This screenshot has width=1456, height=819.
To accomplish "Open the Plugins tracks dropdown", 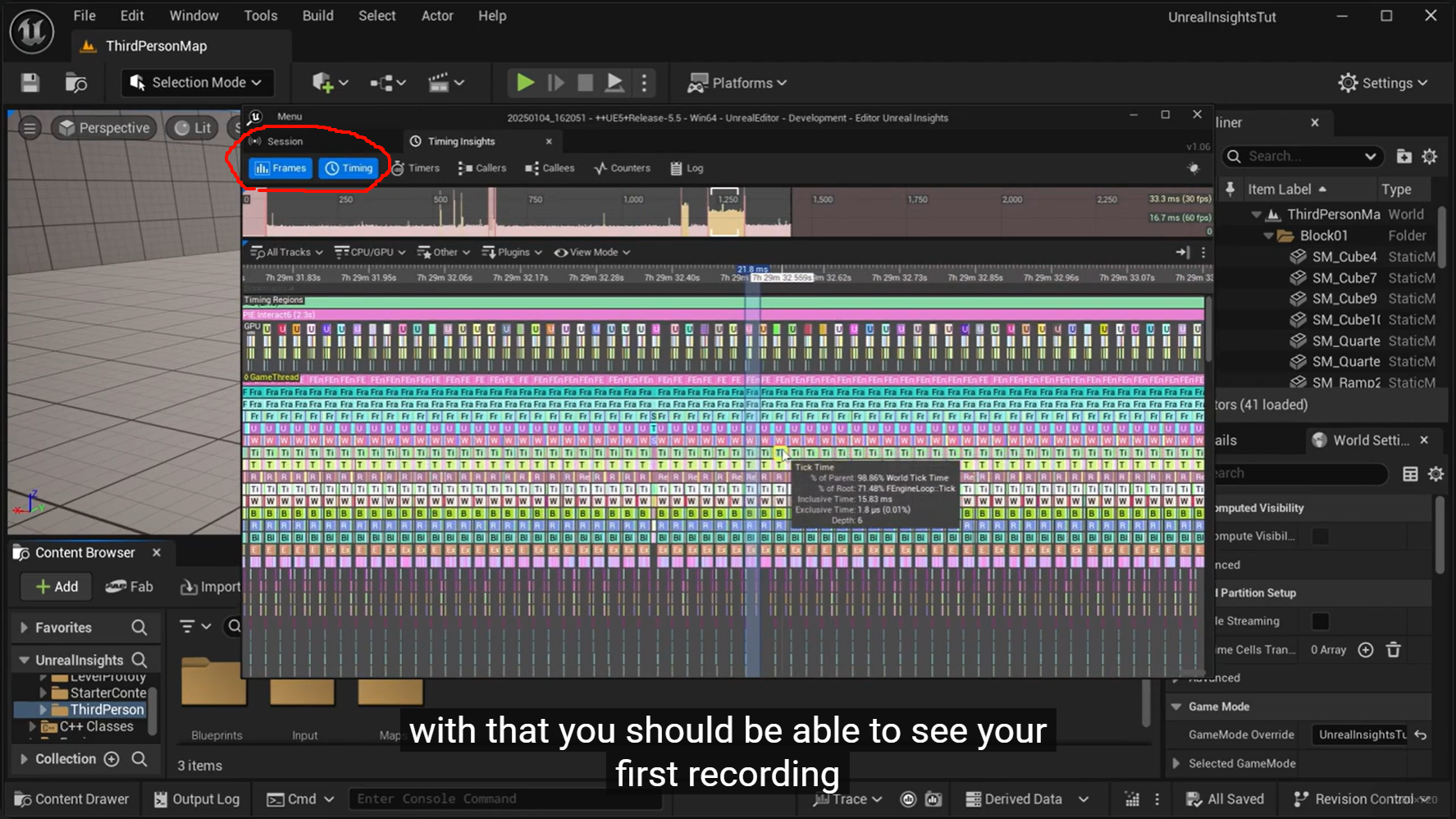I will coord(512,253).
